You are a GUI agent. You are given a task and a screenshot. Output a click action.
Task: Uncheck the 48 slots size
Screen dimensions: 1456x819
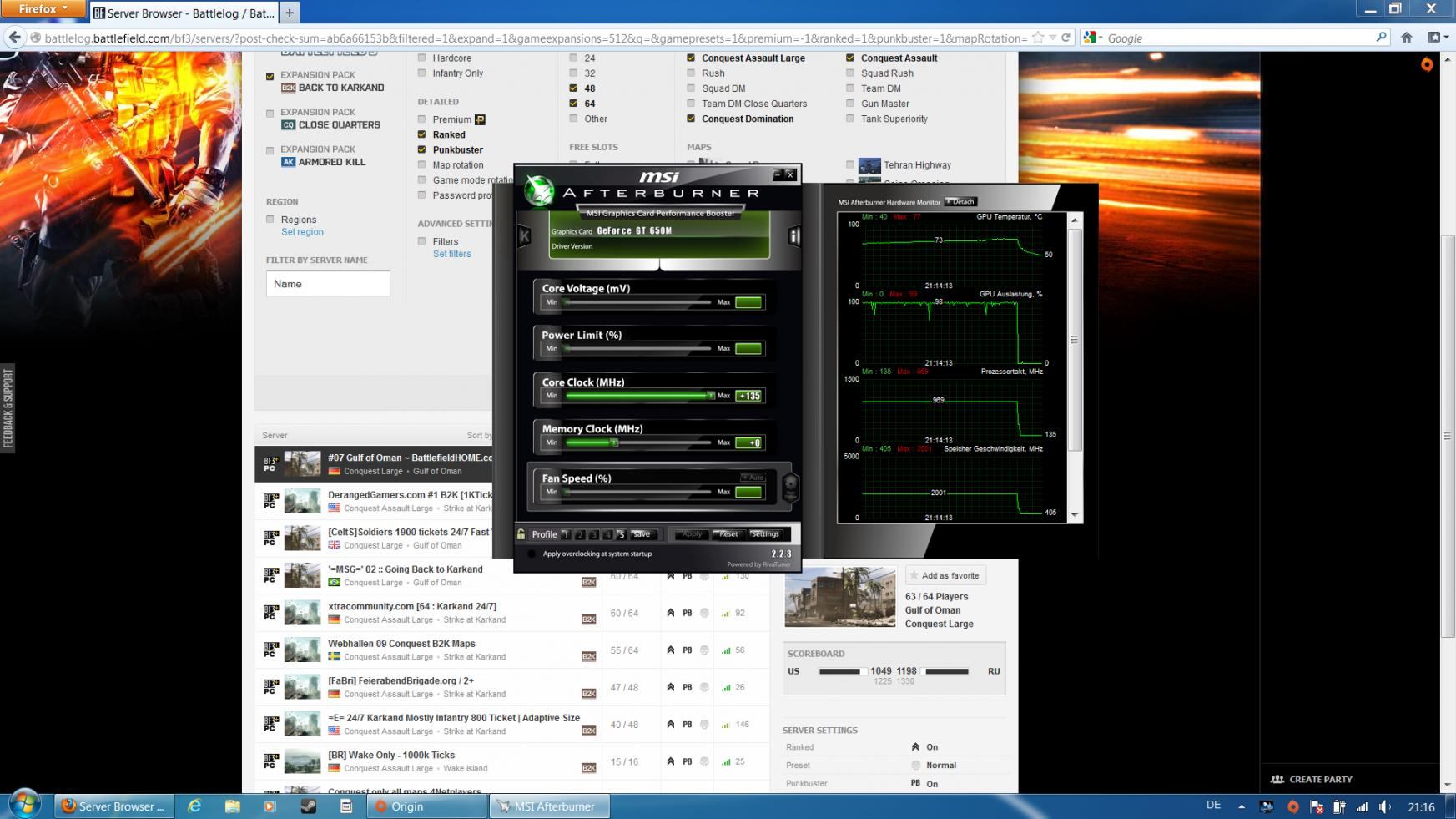click(x=573, y=88)
